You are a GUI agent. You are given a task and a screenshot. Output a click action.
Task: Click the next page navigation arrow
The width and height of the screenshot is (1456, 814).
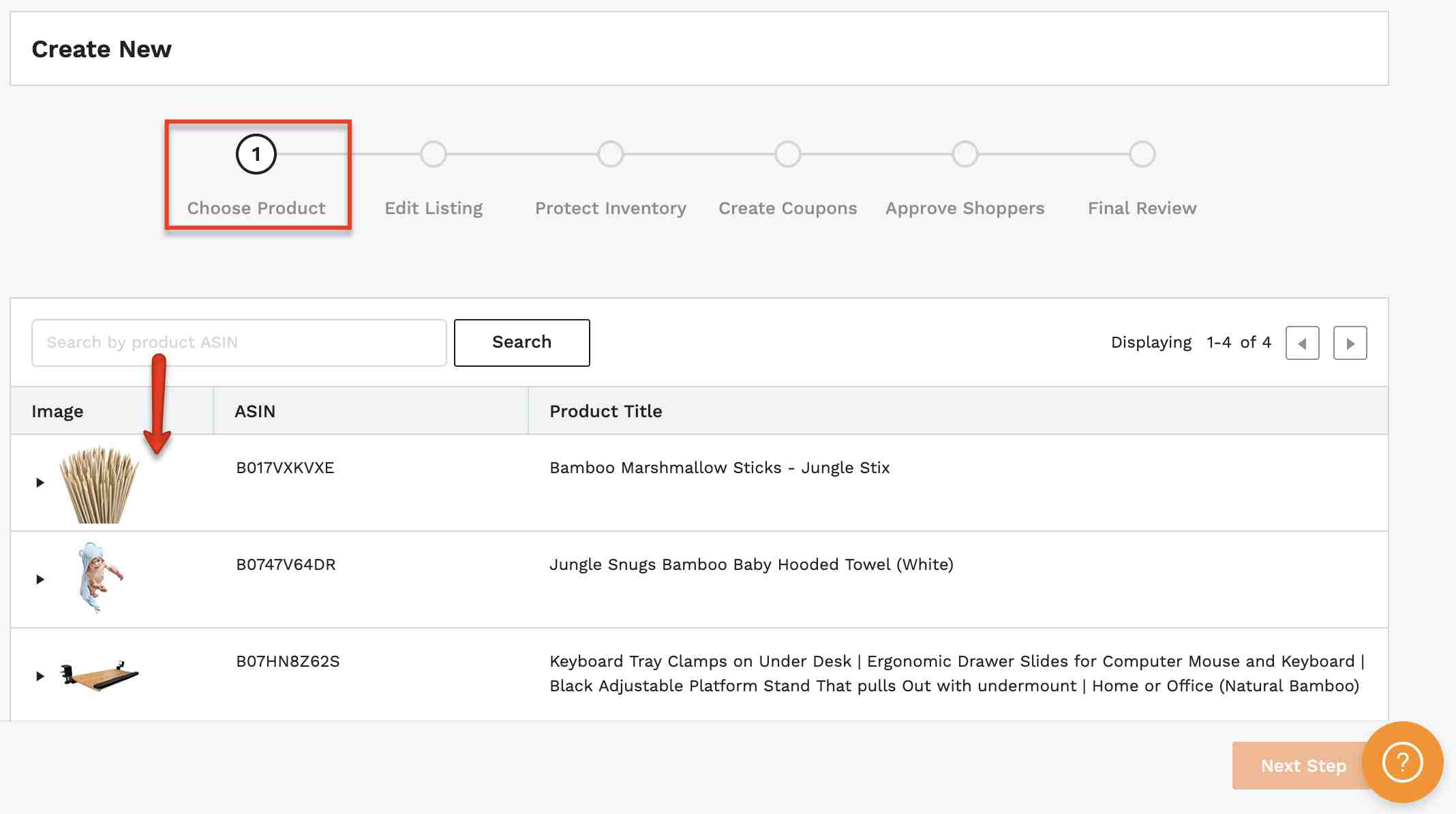1350,343
